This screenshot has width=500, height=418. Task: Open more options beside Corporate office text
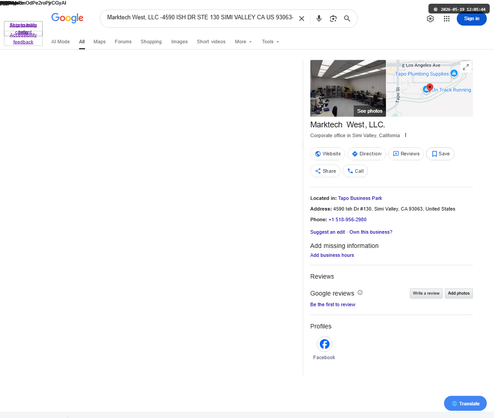click(405, 135)
